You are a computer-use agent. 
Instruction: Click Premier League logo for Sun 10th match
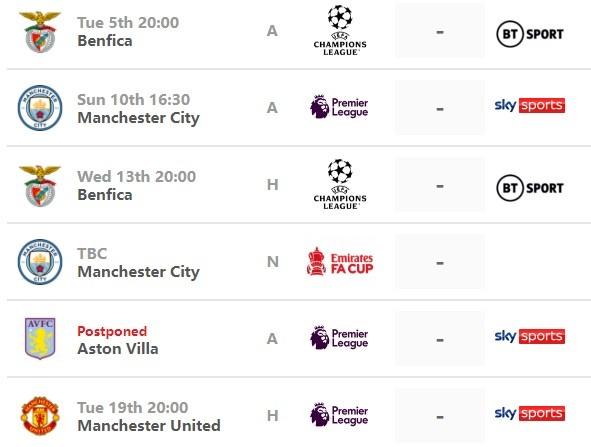click(339, 107)
